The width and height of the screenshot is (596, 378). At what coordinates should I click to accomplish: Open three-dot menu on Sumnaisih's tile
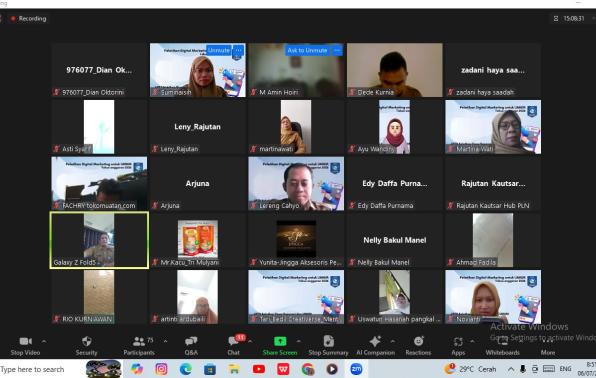click(x=238, y=50)
